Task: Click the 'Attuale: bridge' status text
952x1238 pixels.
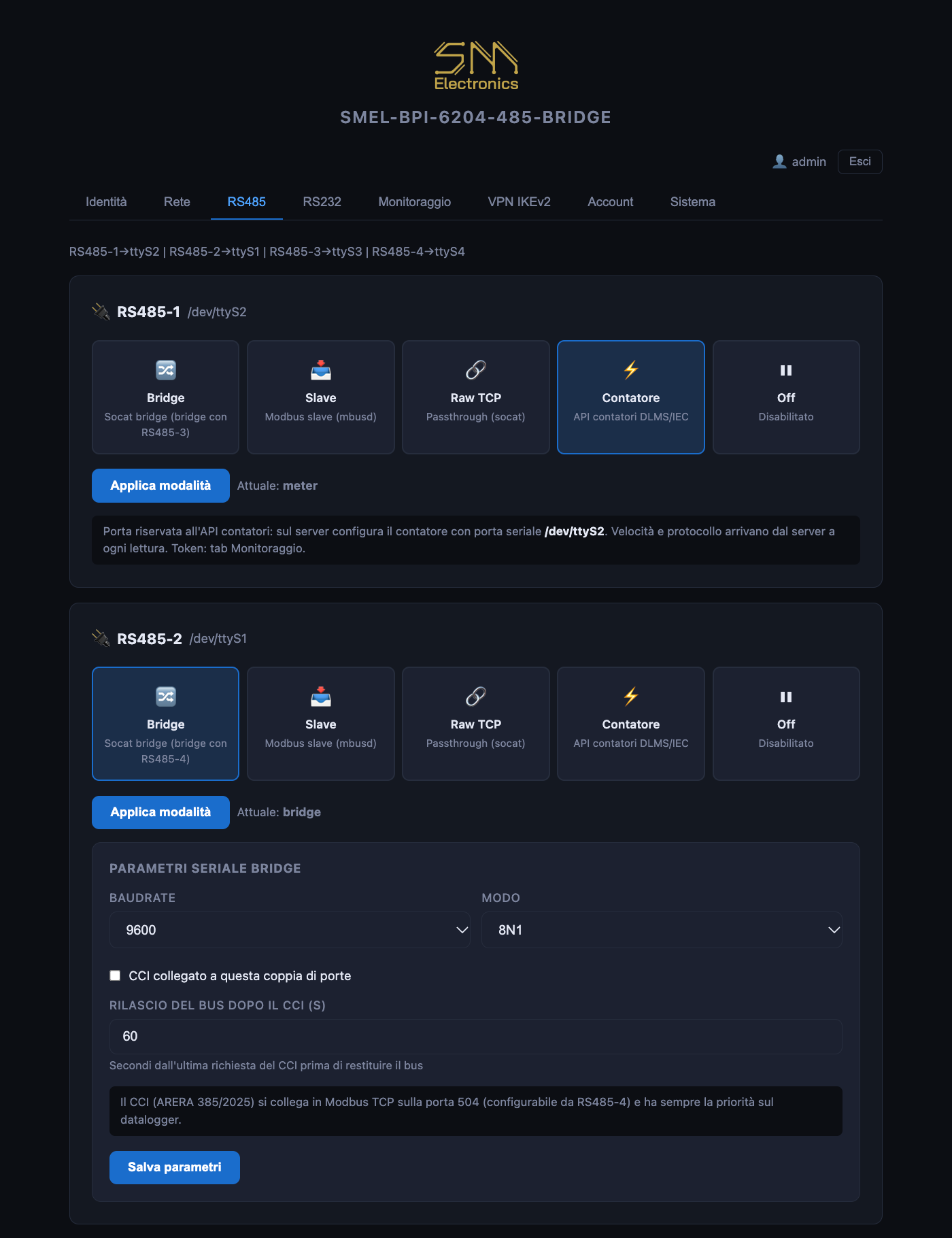Action: click(x=279, y=812)
